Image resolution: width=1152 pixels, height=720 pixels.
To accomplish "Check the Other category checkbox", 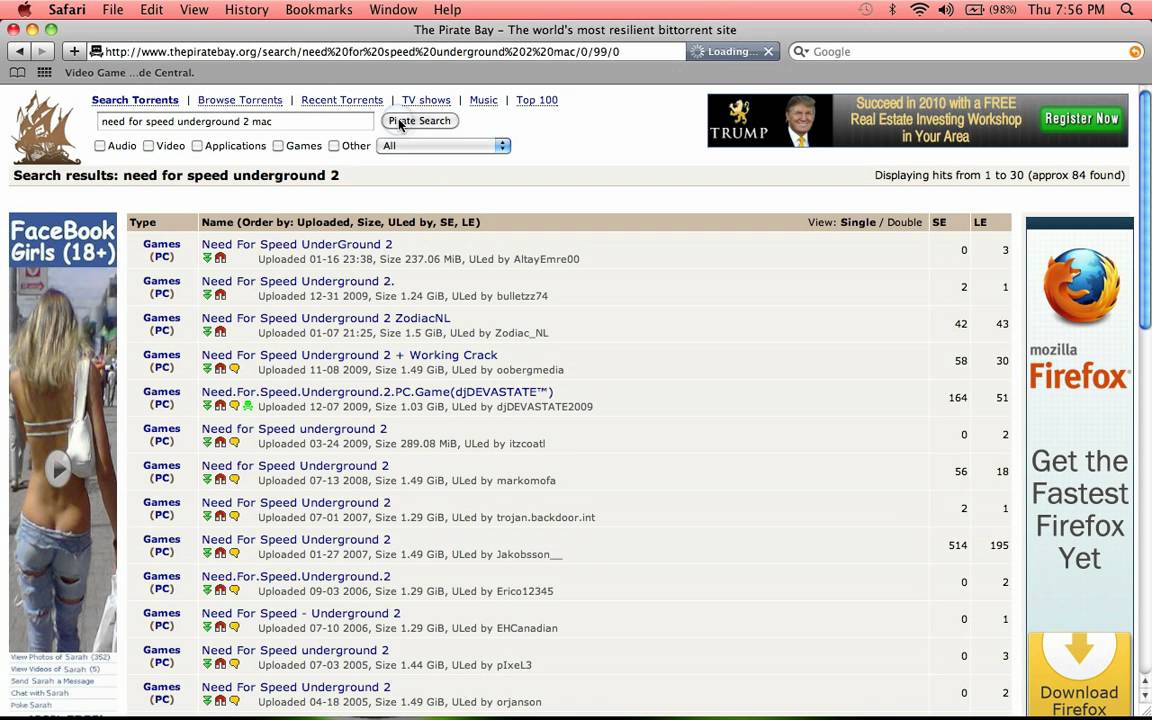I will [334, 145].
